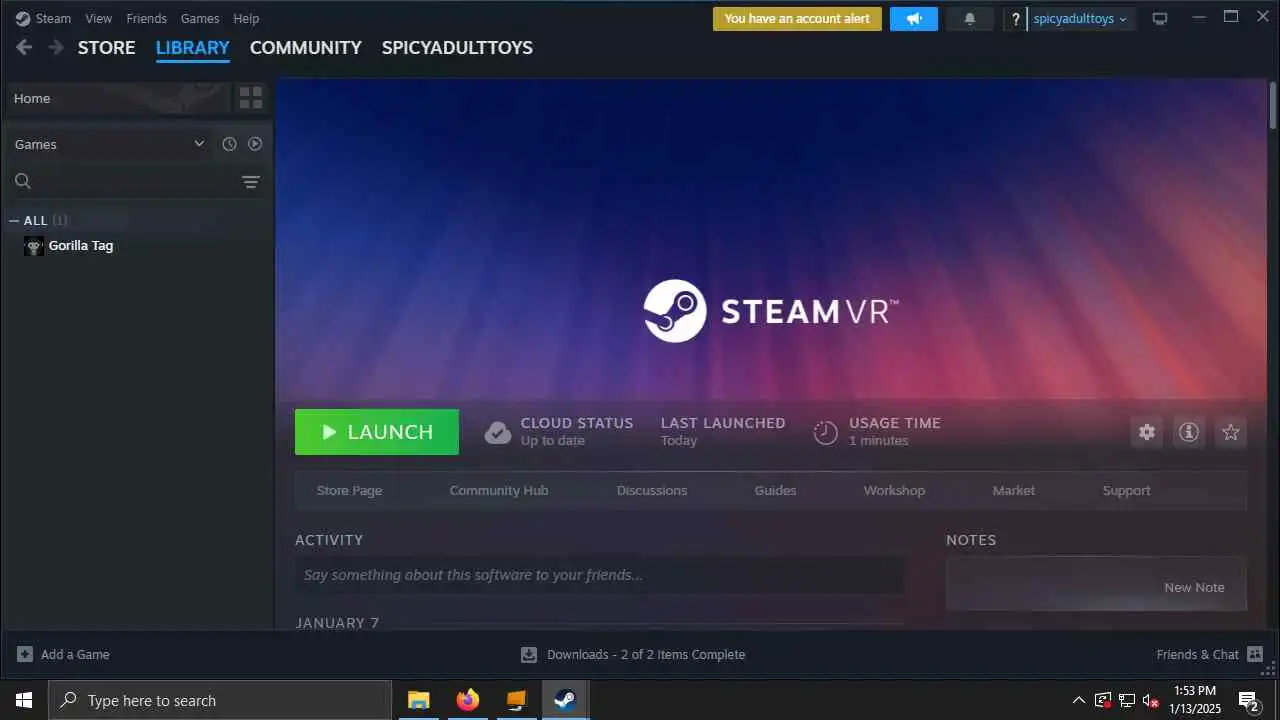Open the notifications bell
The height and width of the screenshot is (720, 1280).
click(969, 18)
